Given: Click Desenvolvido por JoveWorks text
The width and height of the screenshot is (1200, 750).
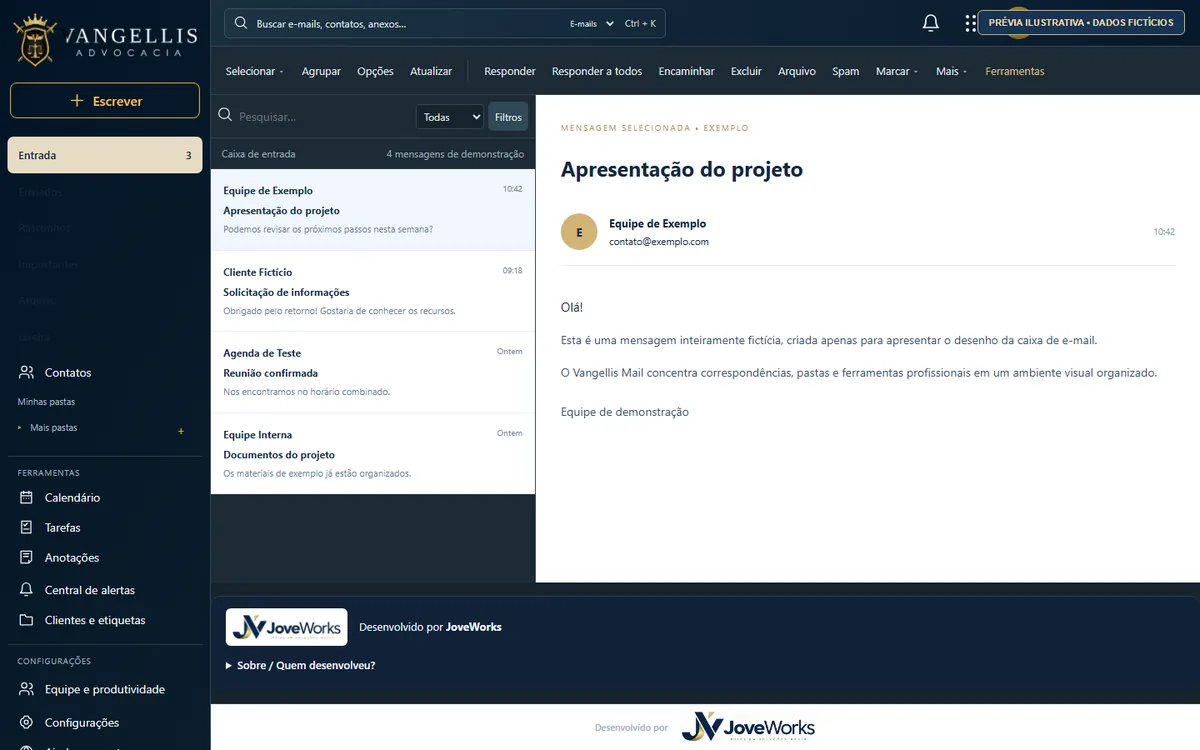Looking at the screenshot, I should click(430, 627).
